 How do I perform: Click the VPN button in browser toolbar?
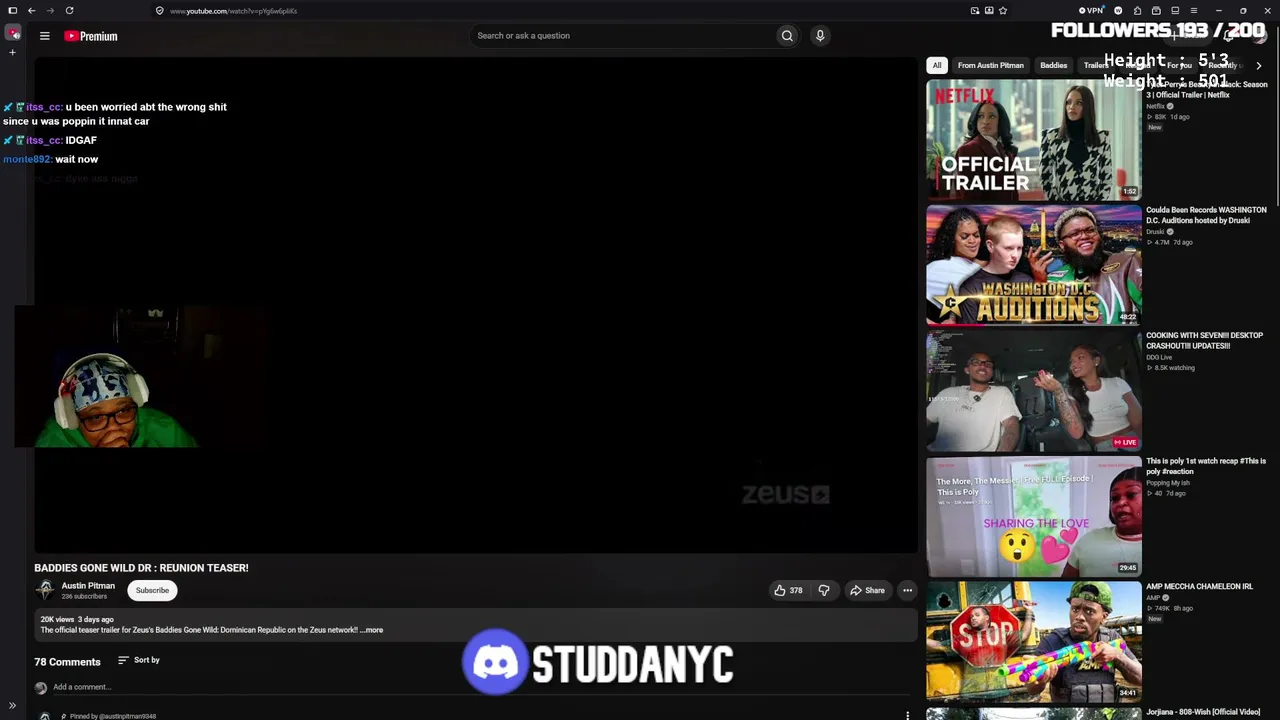click(x=1092, y=11)
